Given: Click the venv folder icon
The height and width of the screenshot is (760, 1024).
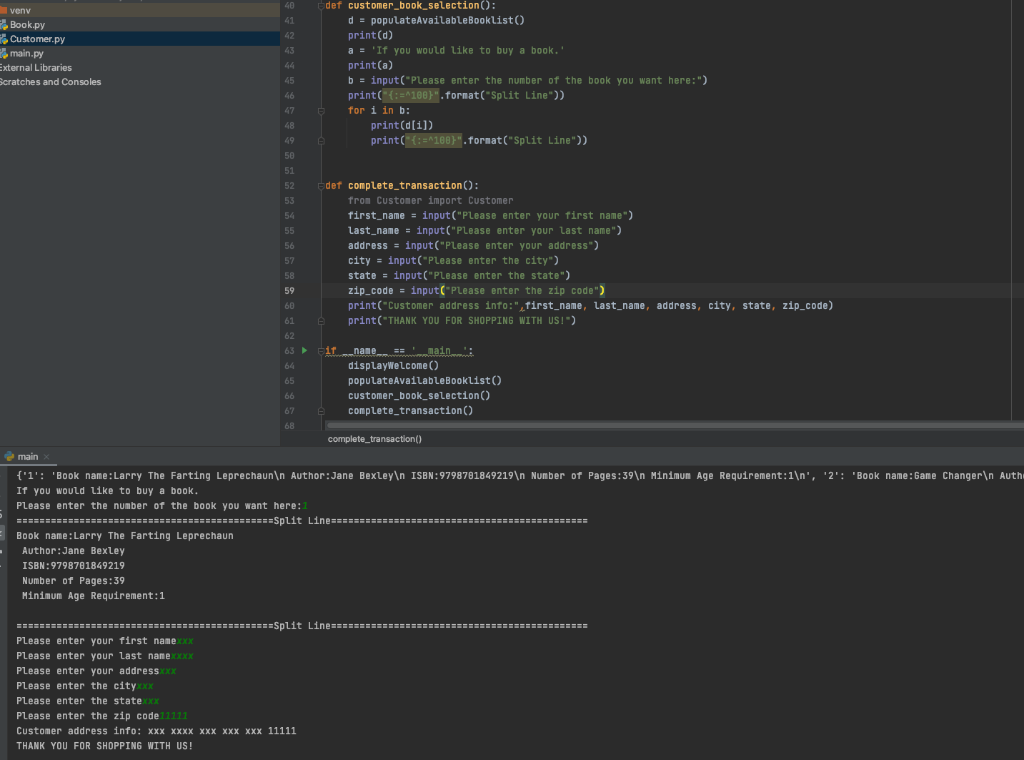Looking at the screenshot, I should [x=4, y=10].
